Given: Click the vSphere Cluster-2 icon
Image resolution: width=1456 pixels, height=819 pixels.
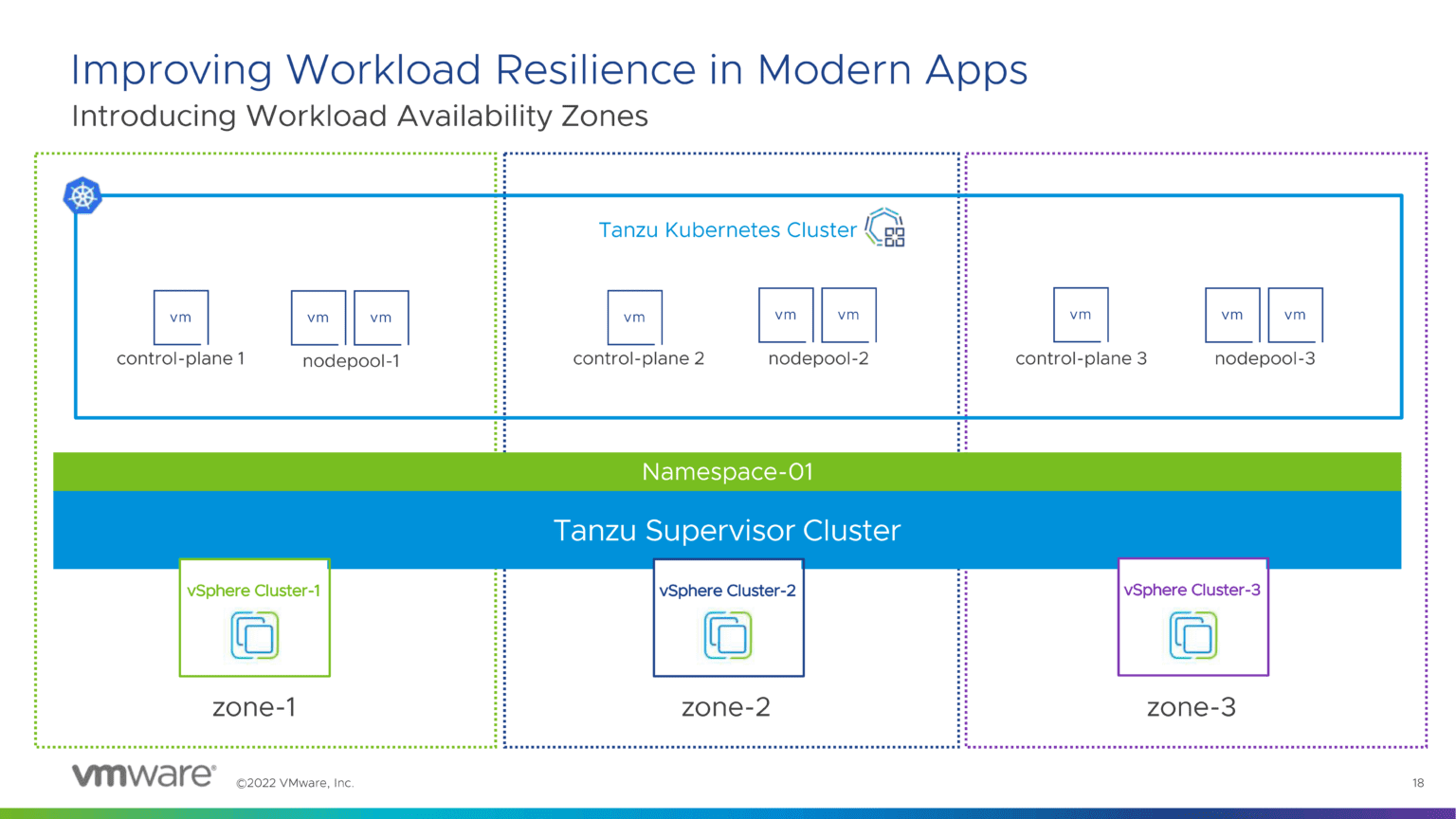Looking at the screenshot, I should point(728,636).
